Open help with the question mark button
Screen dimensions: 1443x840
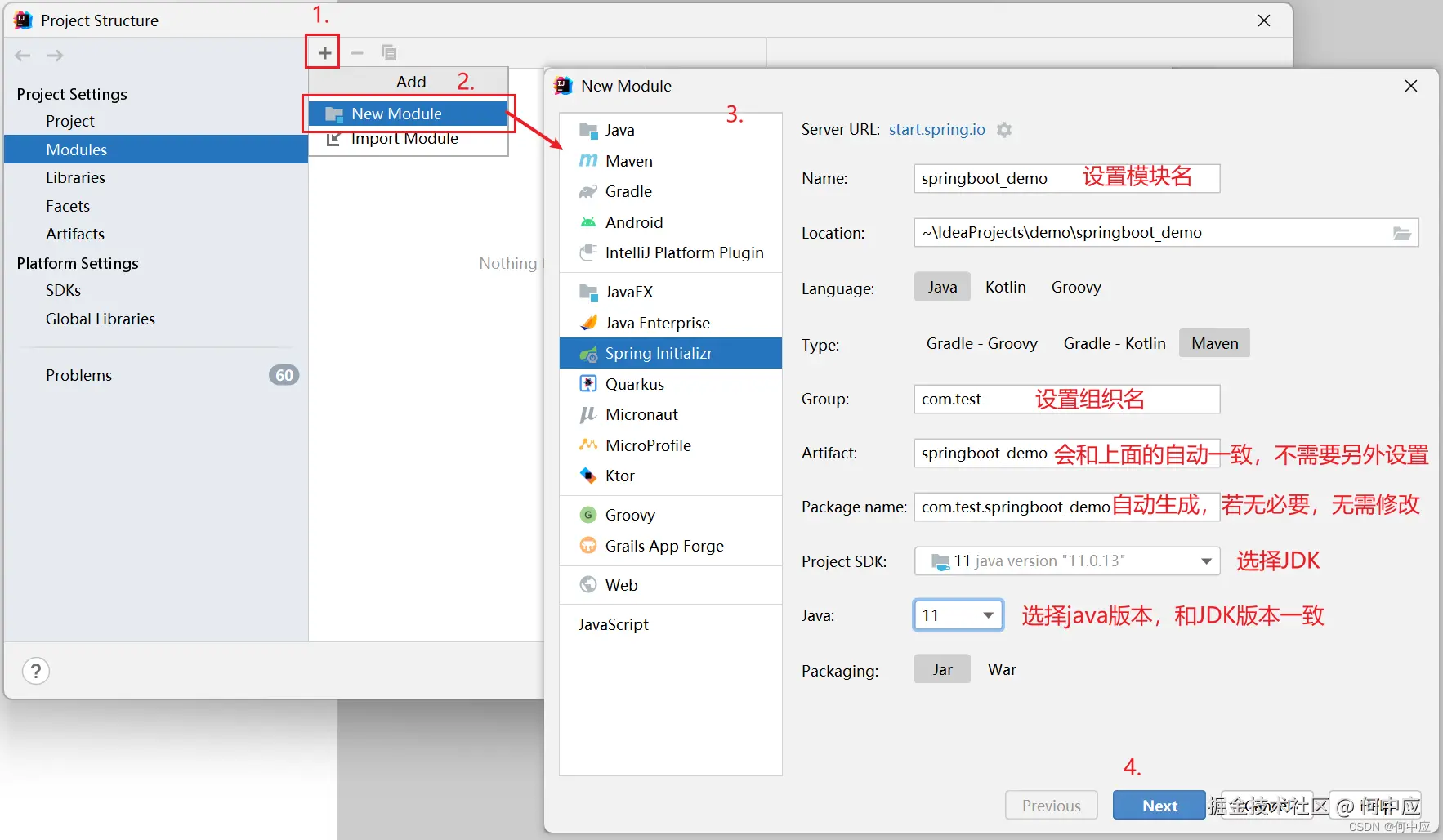36,671
